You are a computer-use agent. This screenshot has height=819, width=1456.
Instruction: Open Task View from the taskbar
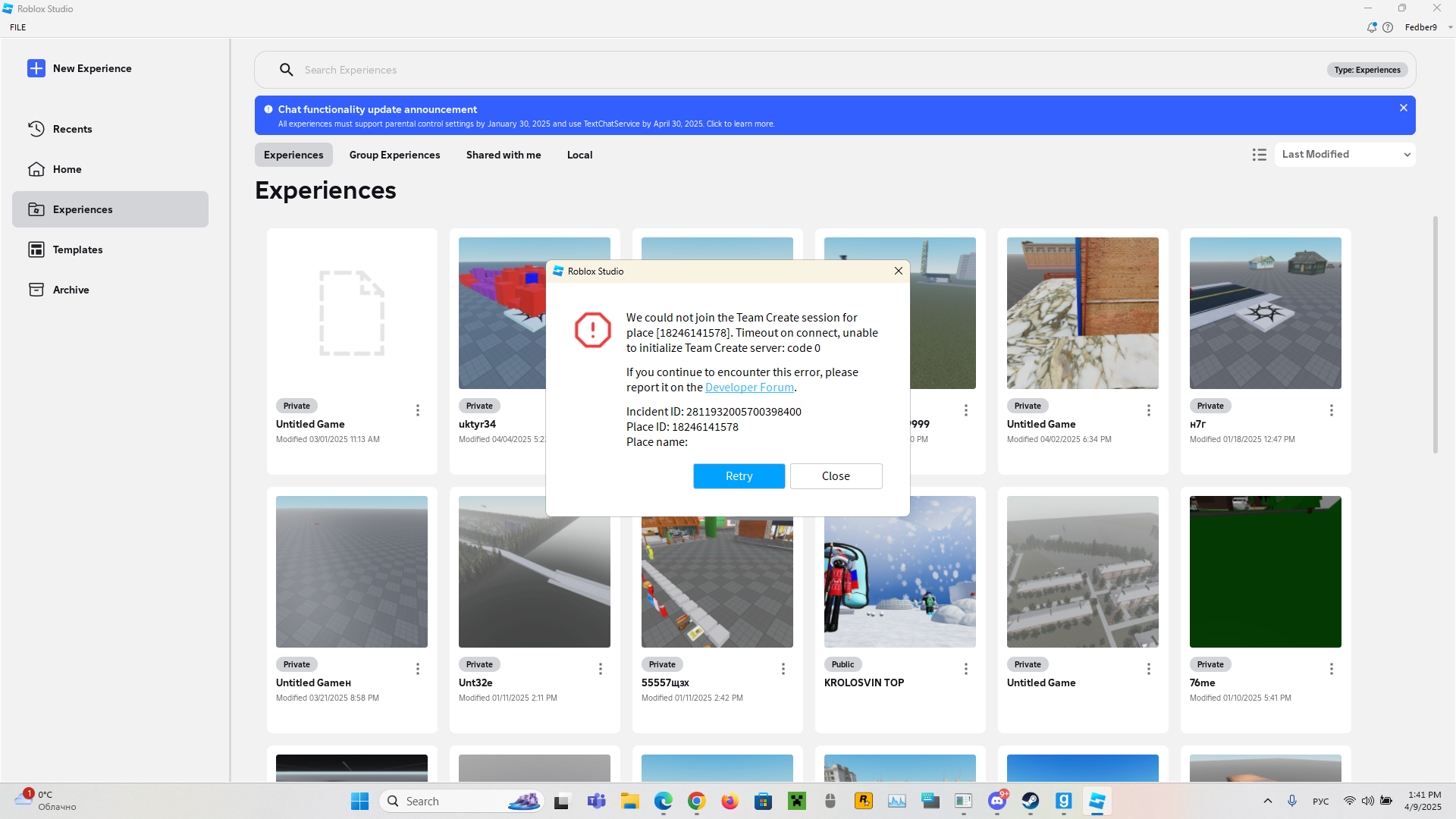click(x=562, y=801)
